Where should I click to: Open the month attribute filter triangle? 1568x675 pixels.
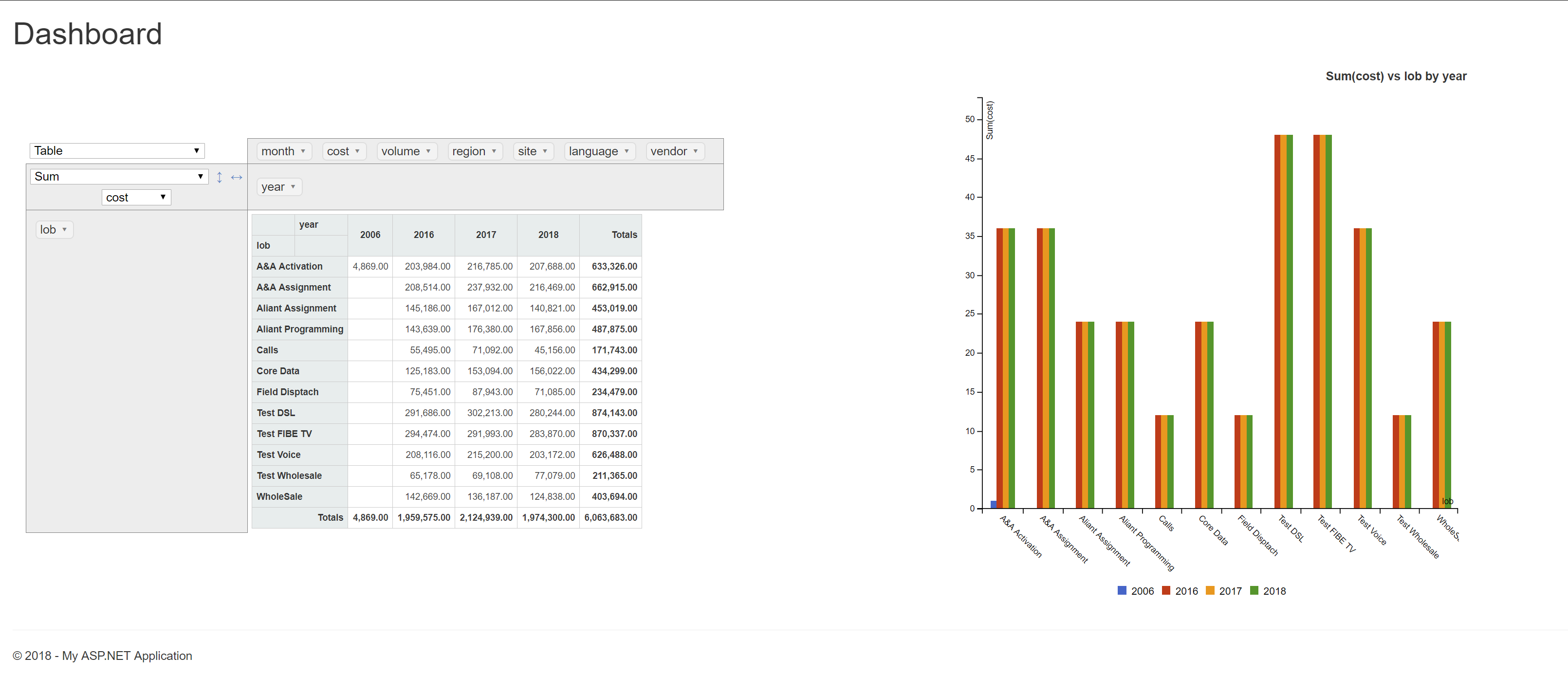tap(303, 151)
